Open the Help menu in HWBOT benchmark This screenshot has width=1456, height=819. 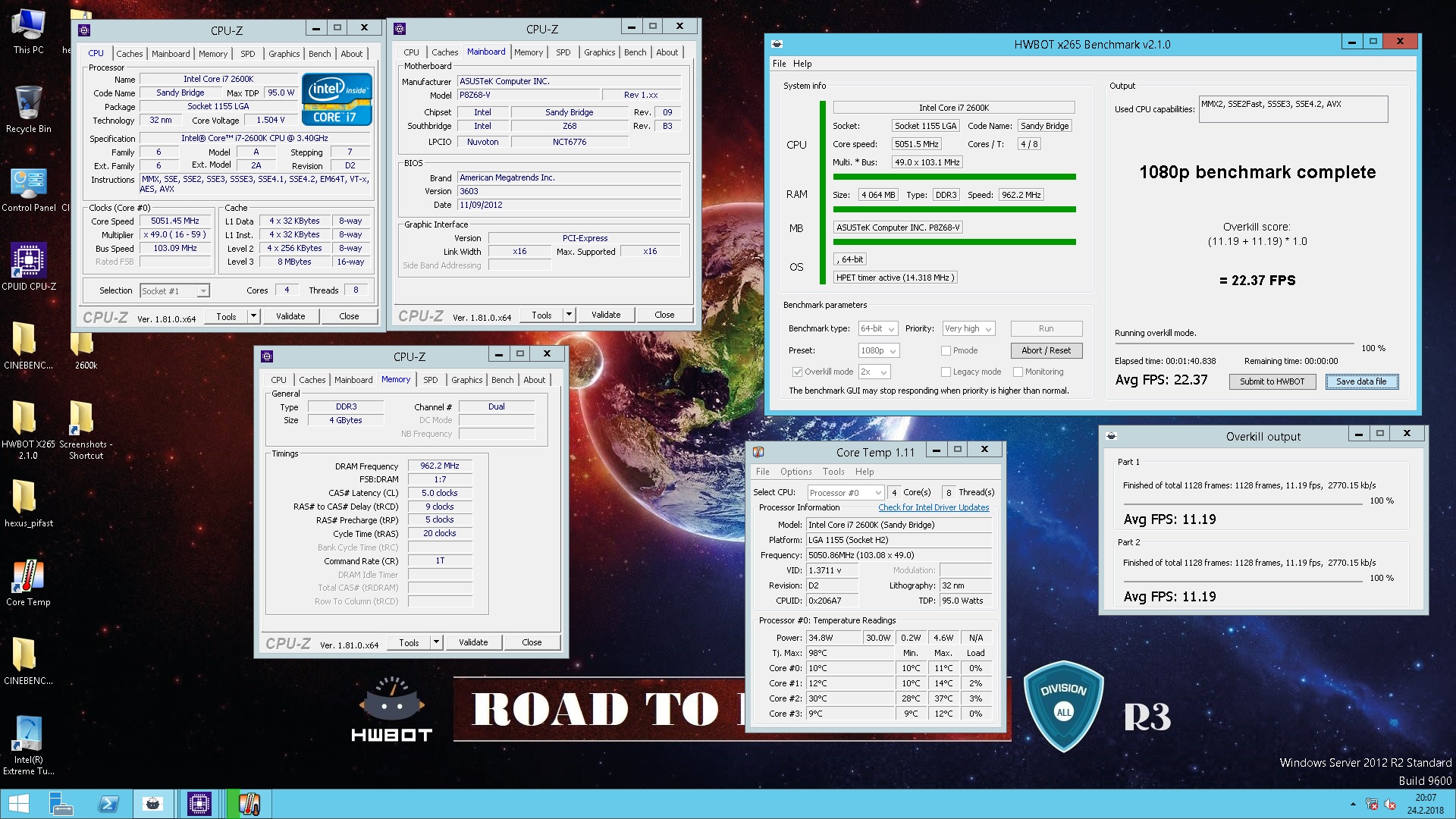pyautogui.click(x=802, y=64)
